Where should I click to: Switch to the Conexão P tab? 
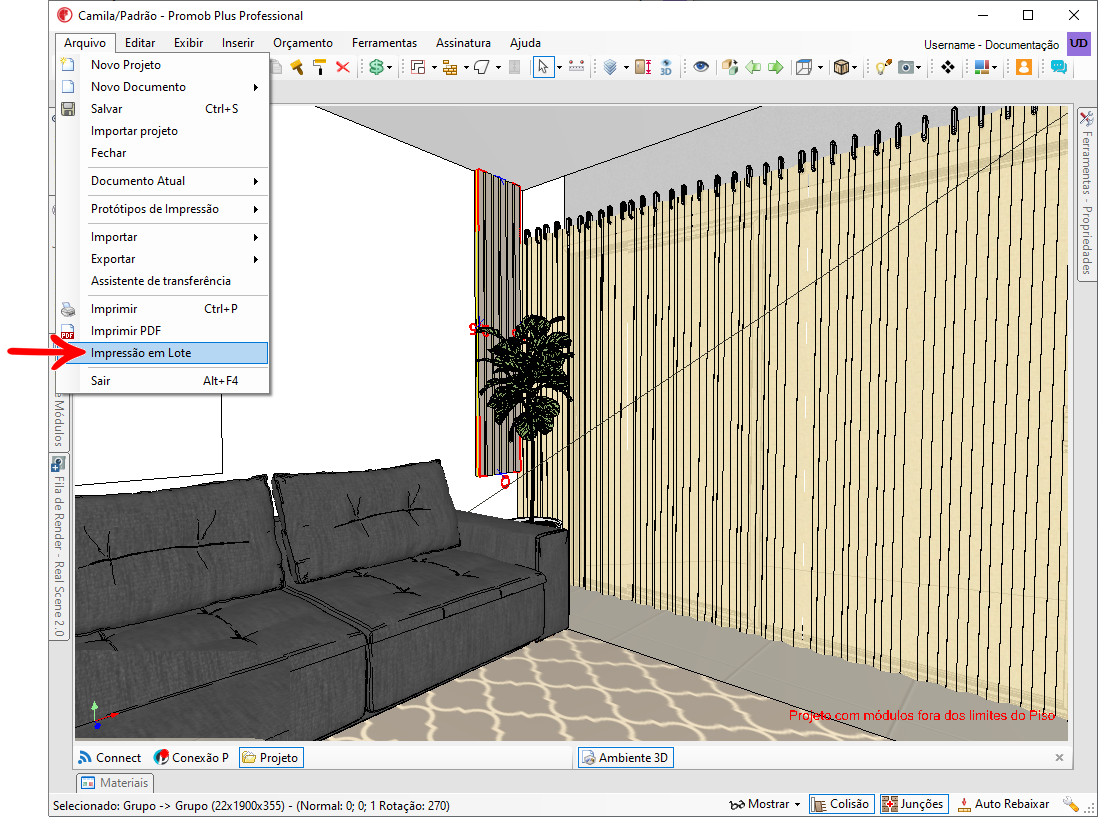click(x=192, y=757)
